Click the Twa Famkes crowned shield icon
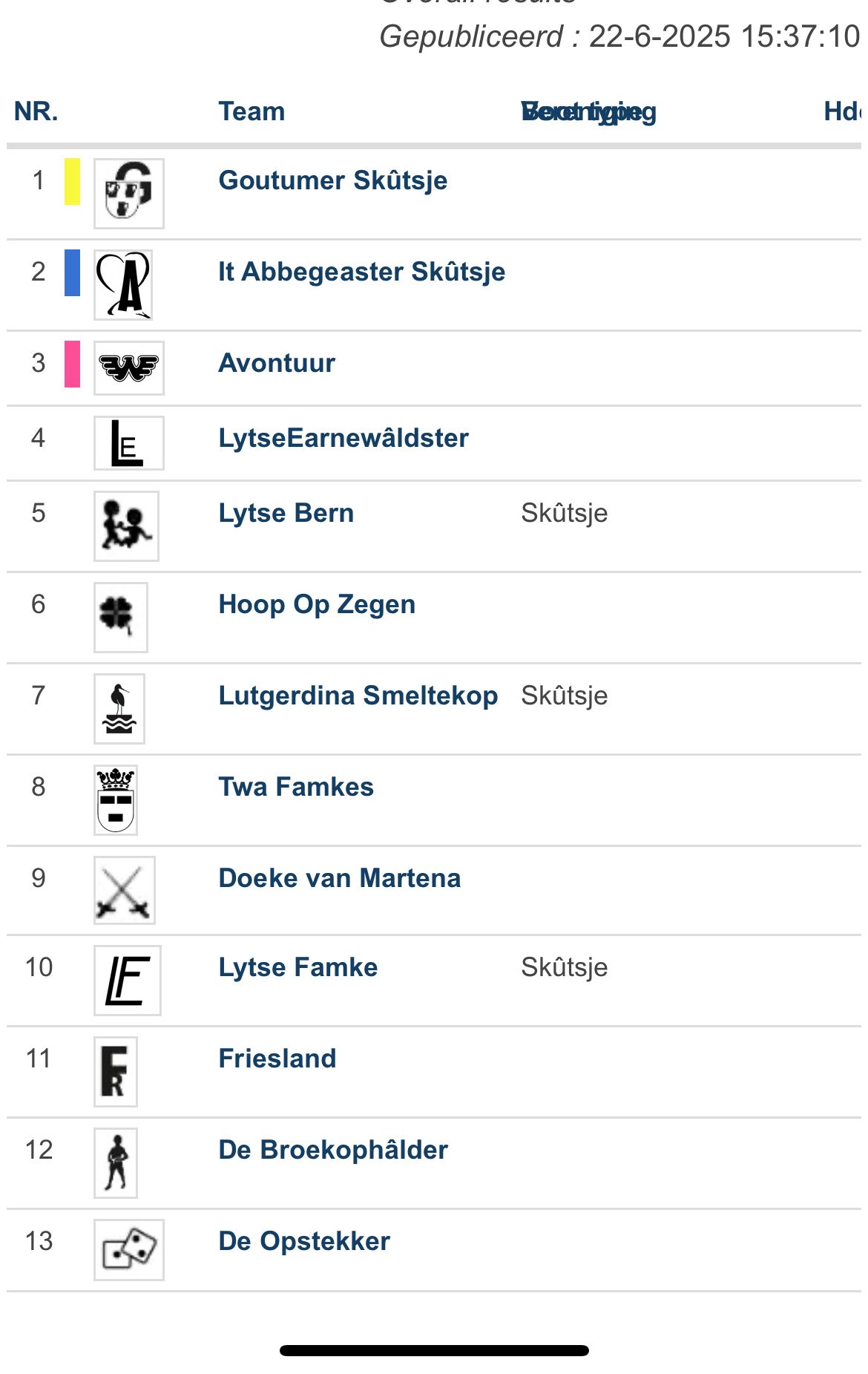Screen dimensions: 868x1374 [116, 799]
